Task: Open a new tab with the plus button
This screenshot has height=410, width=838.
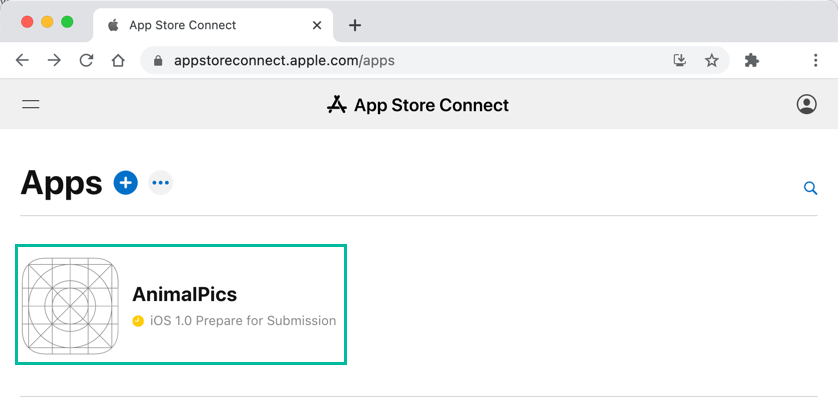Action: coord(355,25)
